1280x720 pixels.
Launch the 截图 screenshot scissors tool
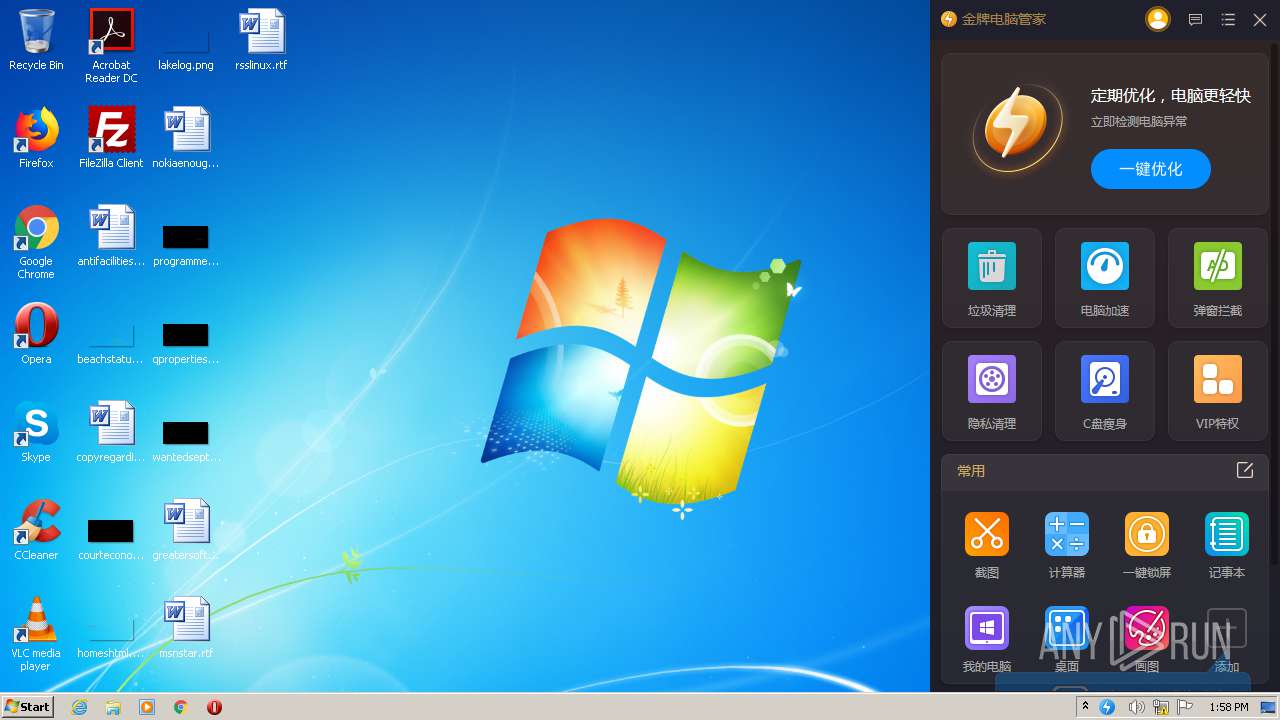pyautogui.click(x=986, y=545)
